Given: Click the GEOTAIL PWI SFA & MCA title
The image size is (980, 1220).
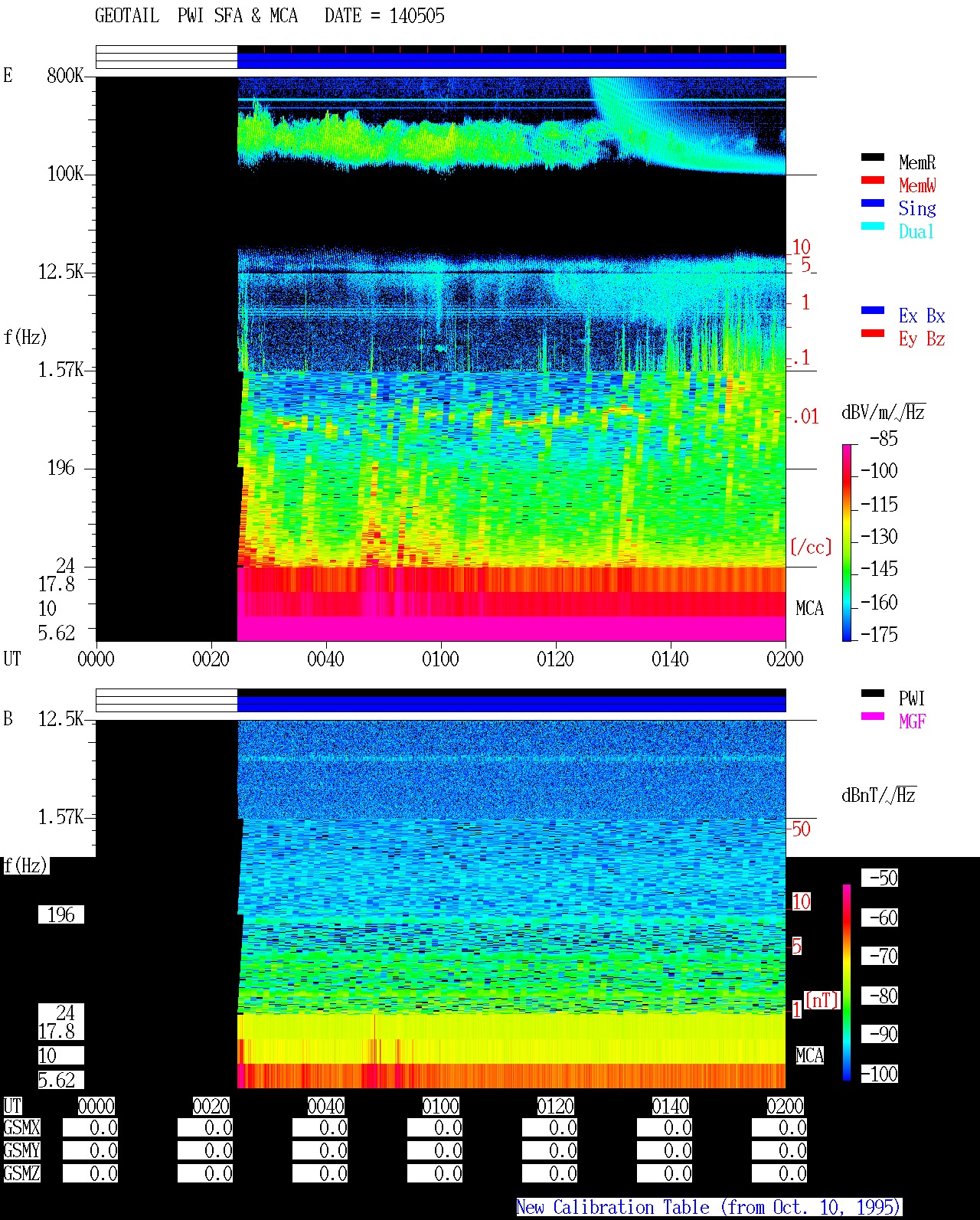Looking at the screenshot, I should tap(196, 16).
